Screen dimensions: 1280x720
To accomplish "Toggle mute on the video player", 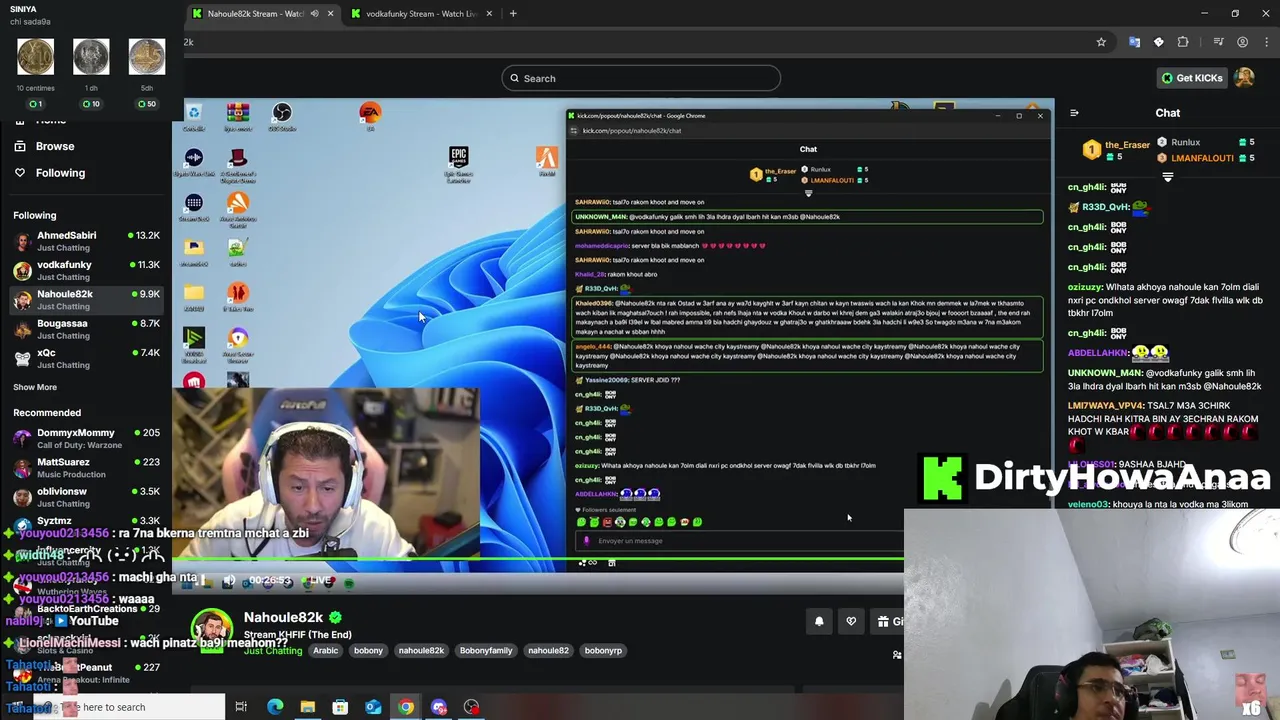I will 229,580.
